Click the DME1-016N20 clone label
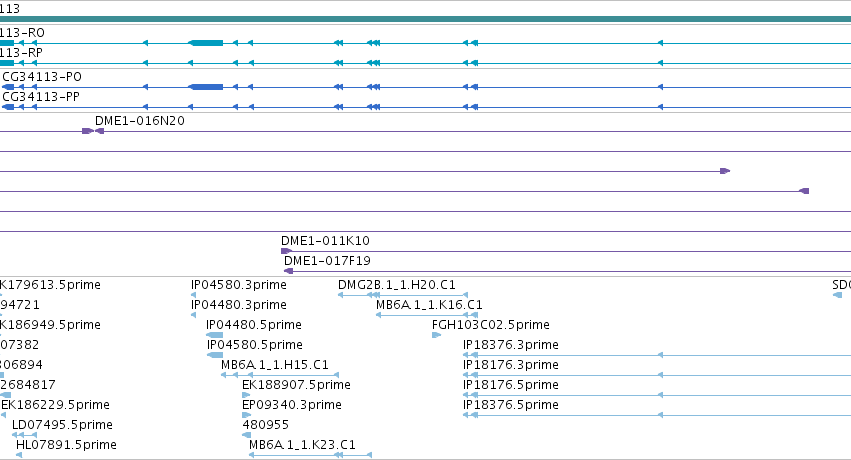The width and height of the screenshot is (851, 460). pos(140,121)
